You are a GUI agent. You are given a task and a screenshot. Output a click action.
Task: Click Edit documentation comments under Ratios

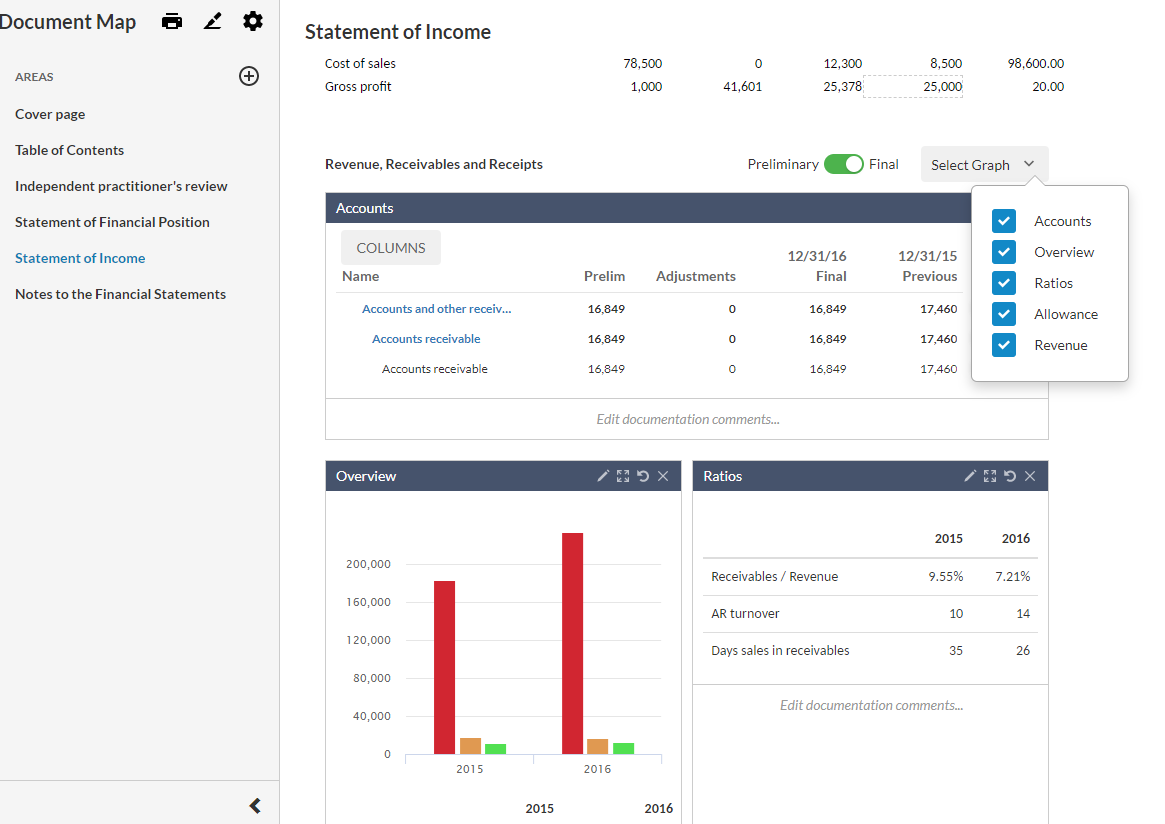870,704
